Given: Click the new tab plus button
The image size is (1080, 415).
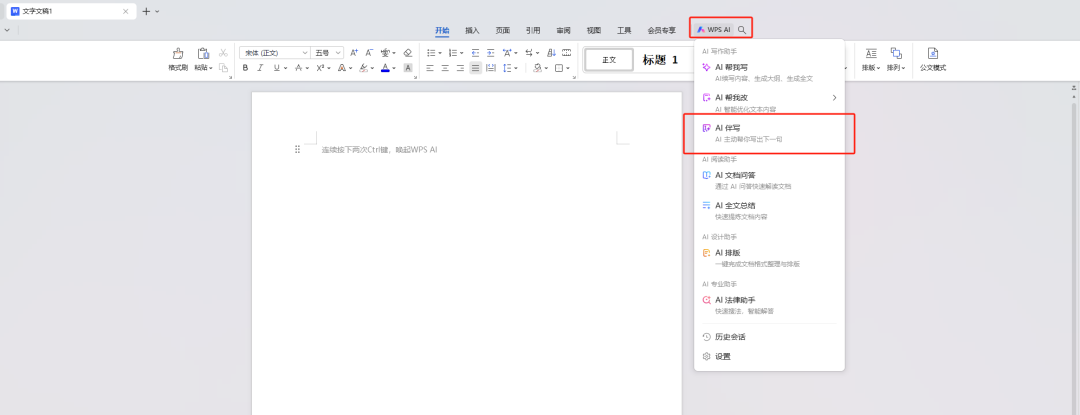Looking at the screenshot, I should (146, 11).
